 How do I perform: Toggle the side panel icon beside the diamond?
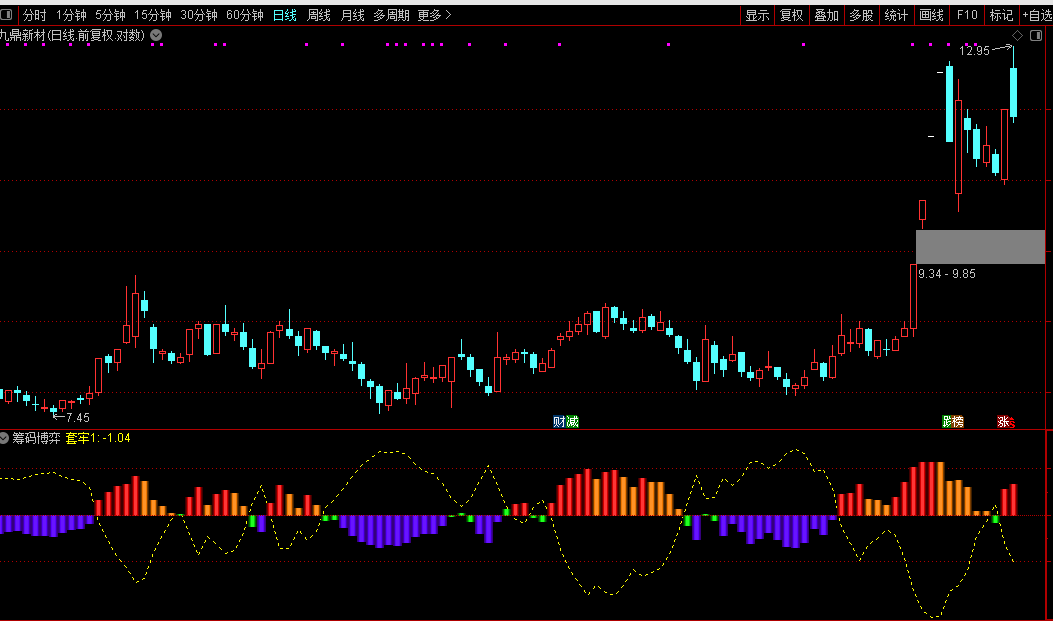1038,36
